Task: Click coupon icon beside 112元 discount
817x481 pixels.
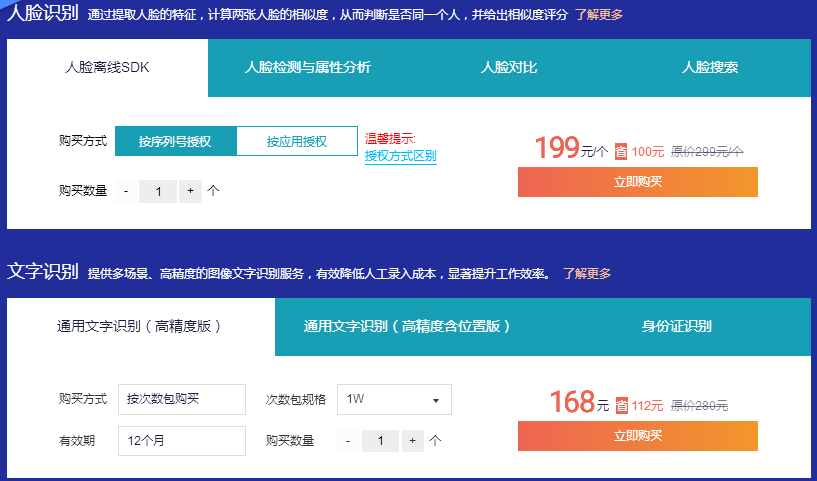Action: [x=621, y=406]
